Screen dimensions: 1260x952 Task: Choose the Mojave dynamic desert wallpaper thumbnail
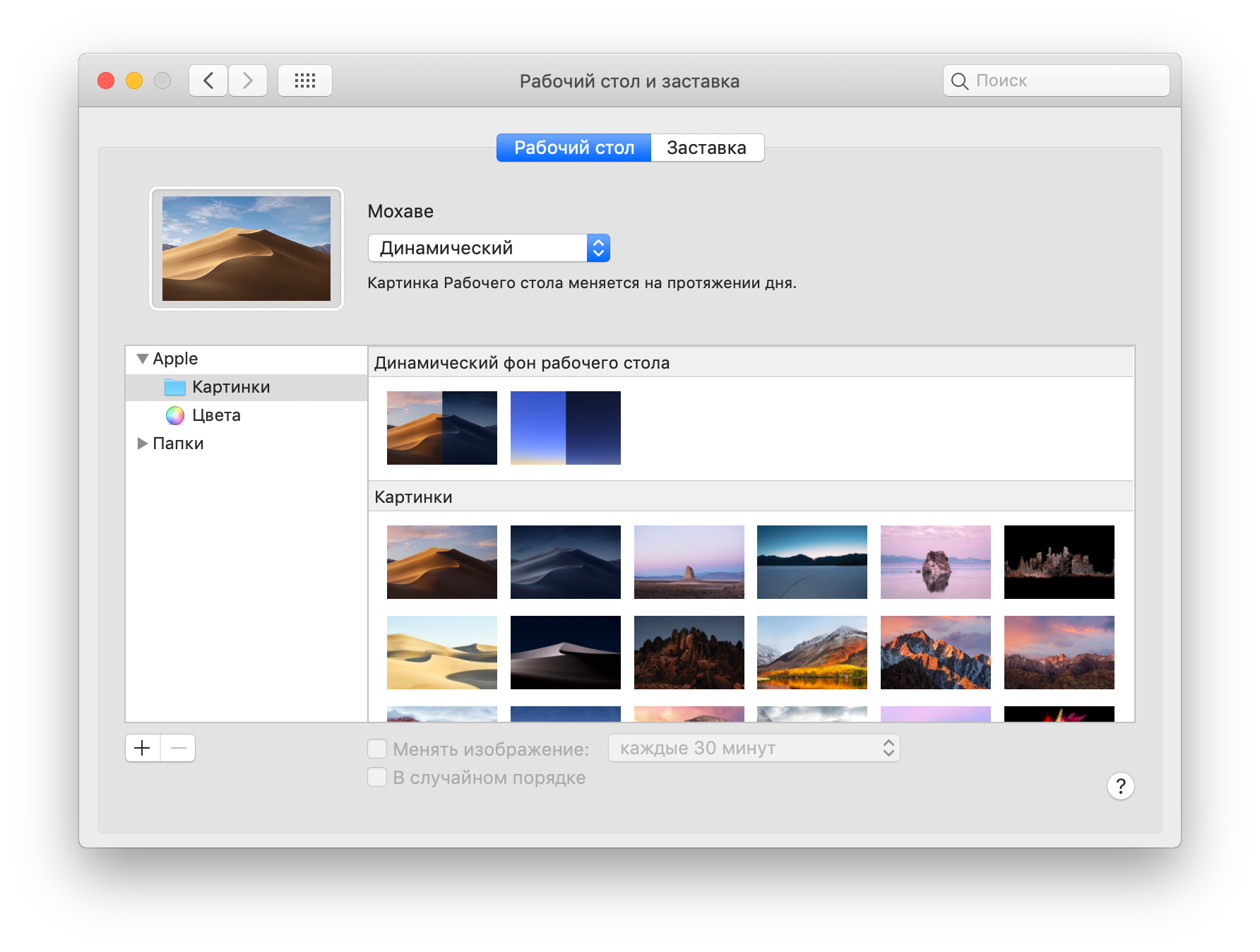coord(442,428)
